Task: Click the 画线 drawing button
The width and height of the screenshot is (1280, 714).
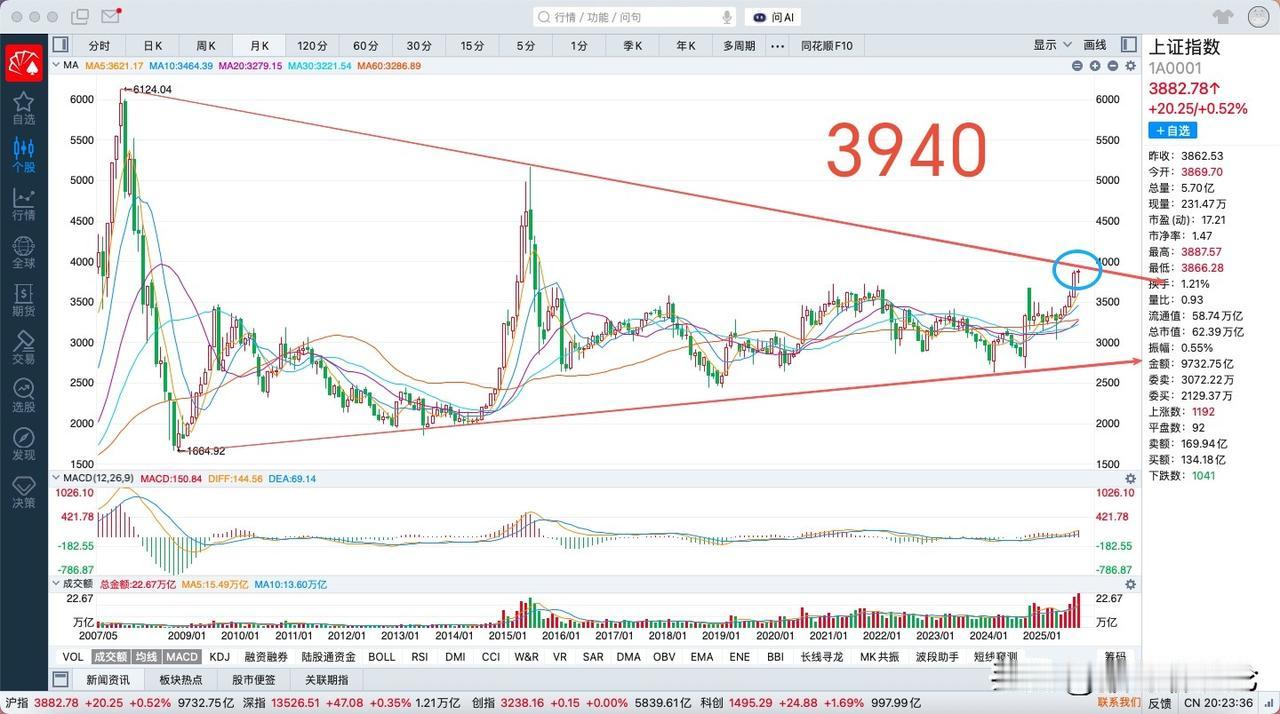Action: pos(1096,45)
